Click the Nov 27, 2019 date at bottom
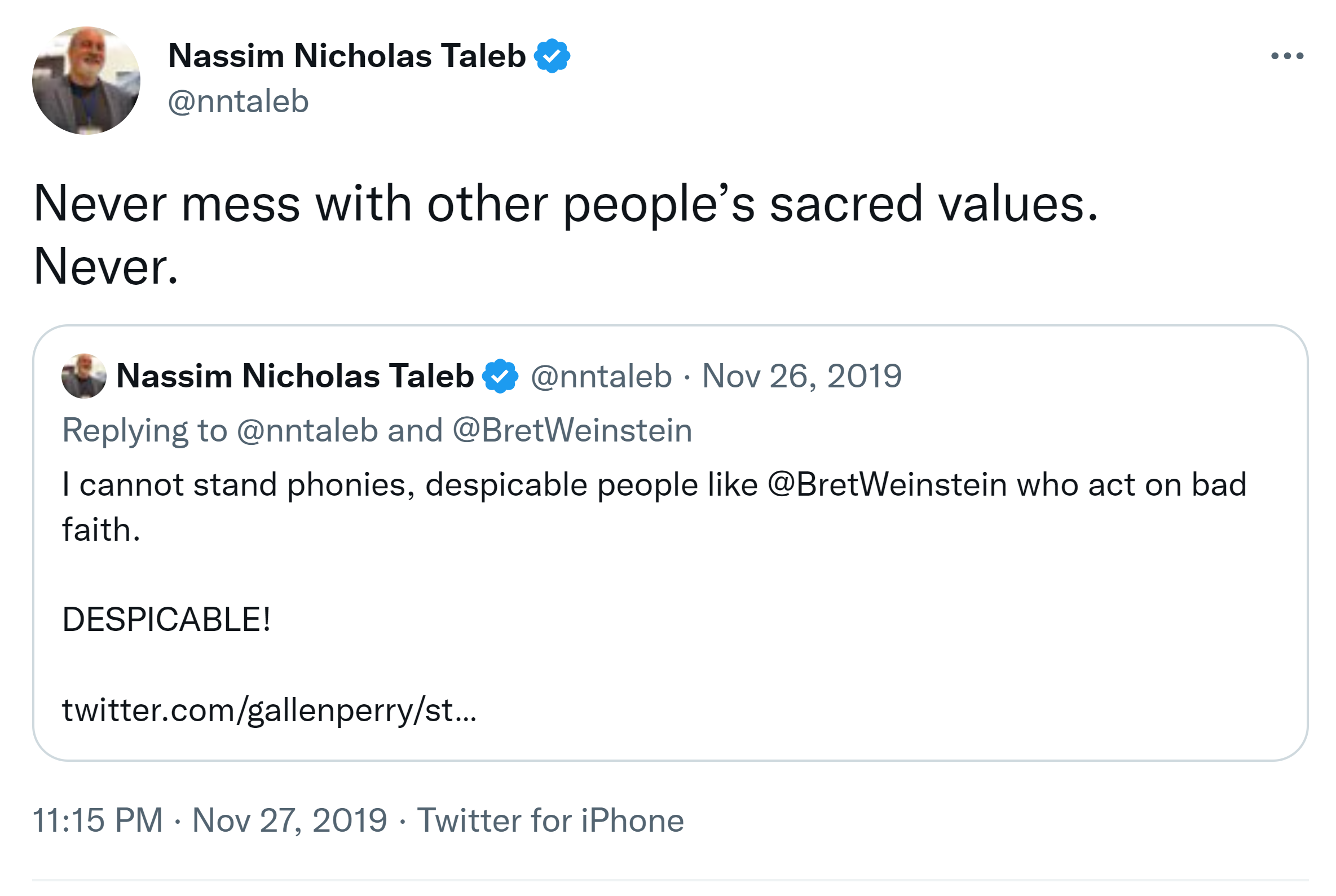 (290, 820)
